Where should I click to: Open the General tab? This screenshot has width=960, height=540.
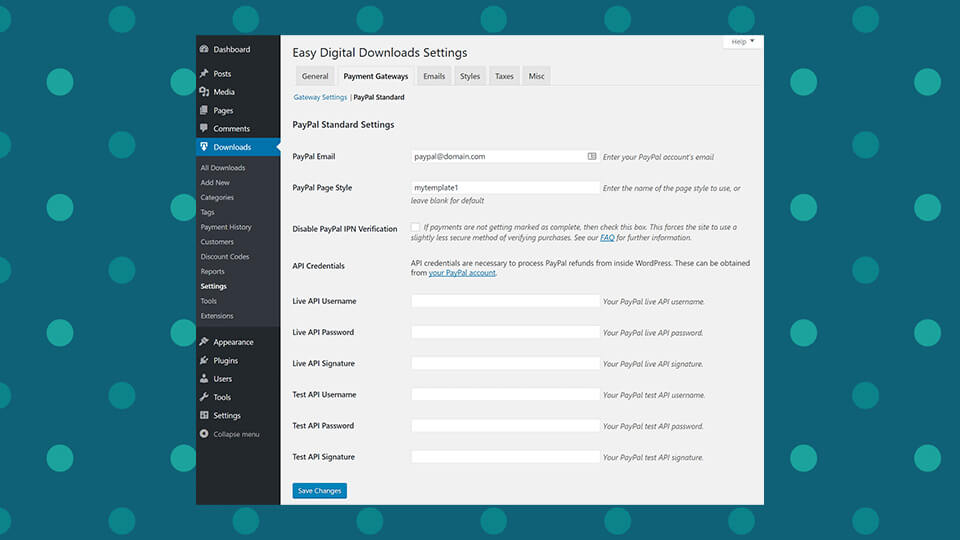click(x=315, y=76)
